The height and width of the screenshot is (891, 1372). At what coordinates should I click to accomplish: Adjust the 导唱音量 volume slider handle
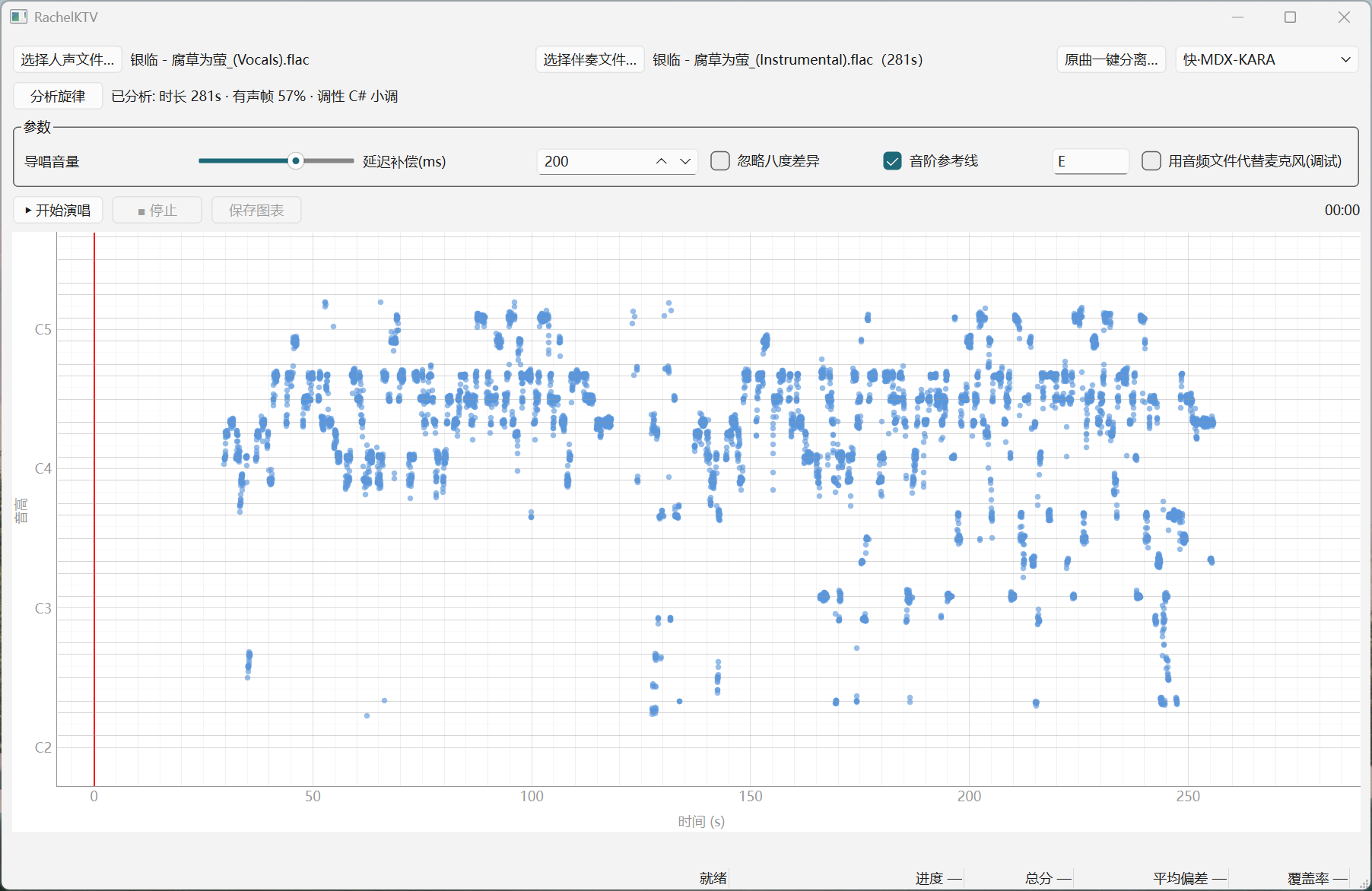pyautogui.click(x=296, y=160)
